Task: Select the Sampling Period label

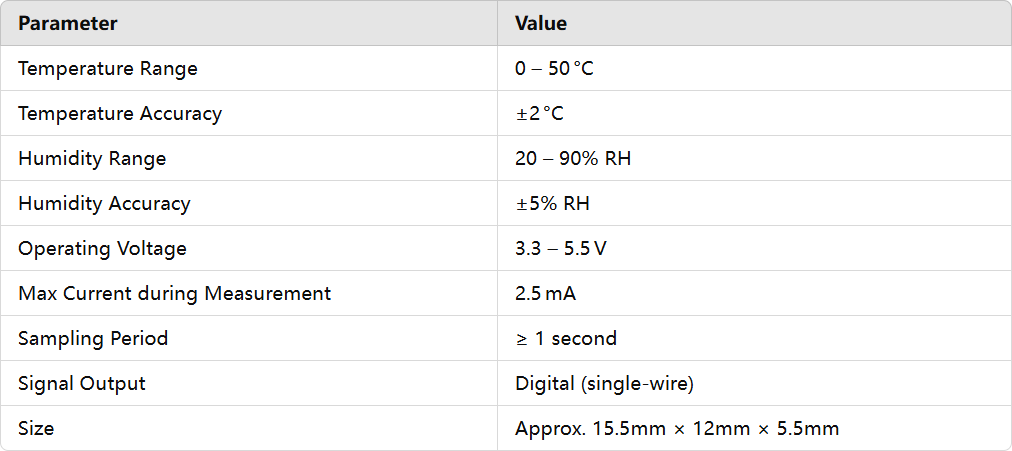Action: point(93,338)
